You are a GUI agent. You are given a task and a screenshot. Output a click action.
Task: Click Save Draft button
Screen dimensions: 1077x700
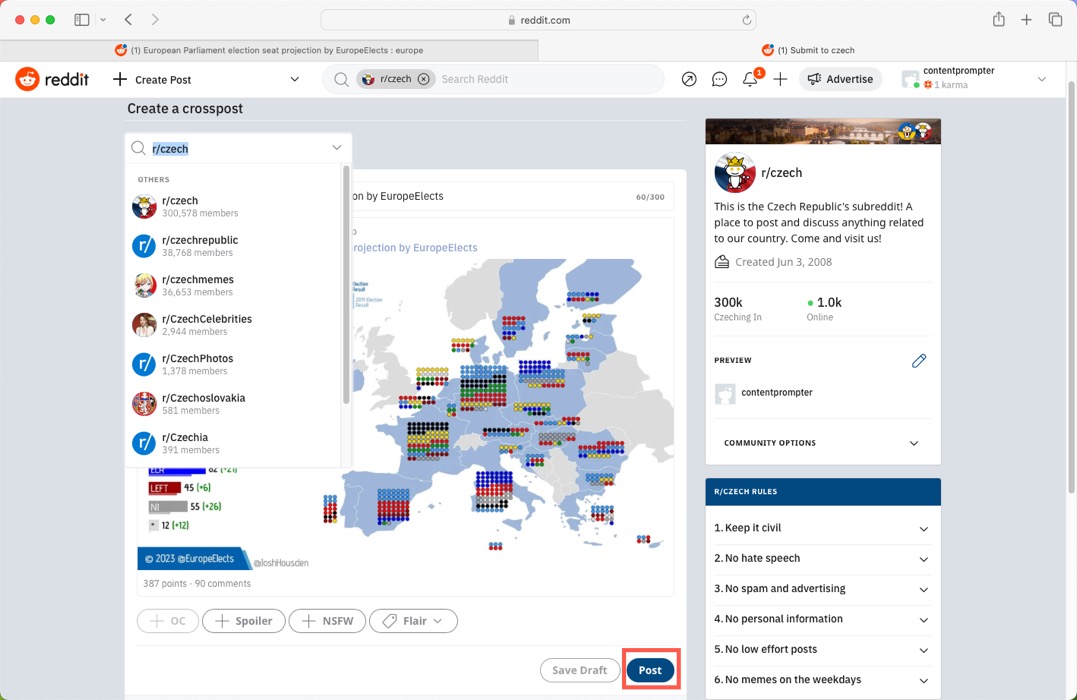[580, 670]
